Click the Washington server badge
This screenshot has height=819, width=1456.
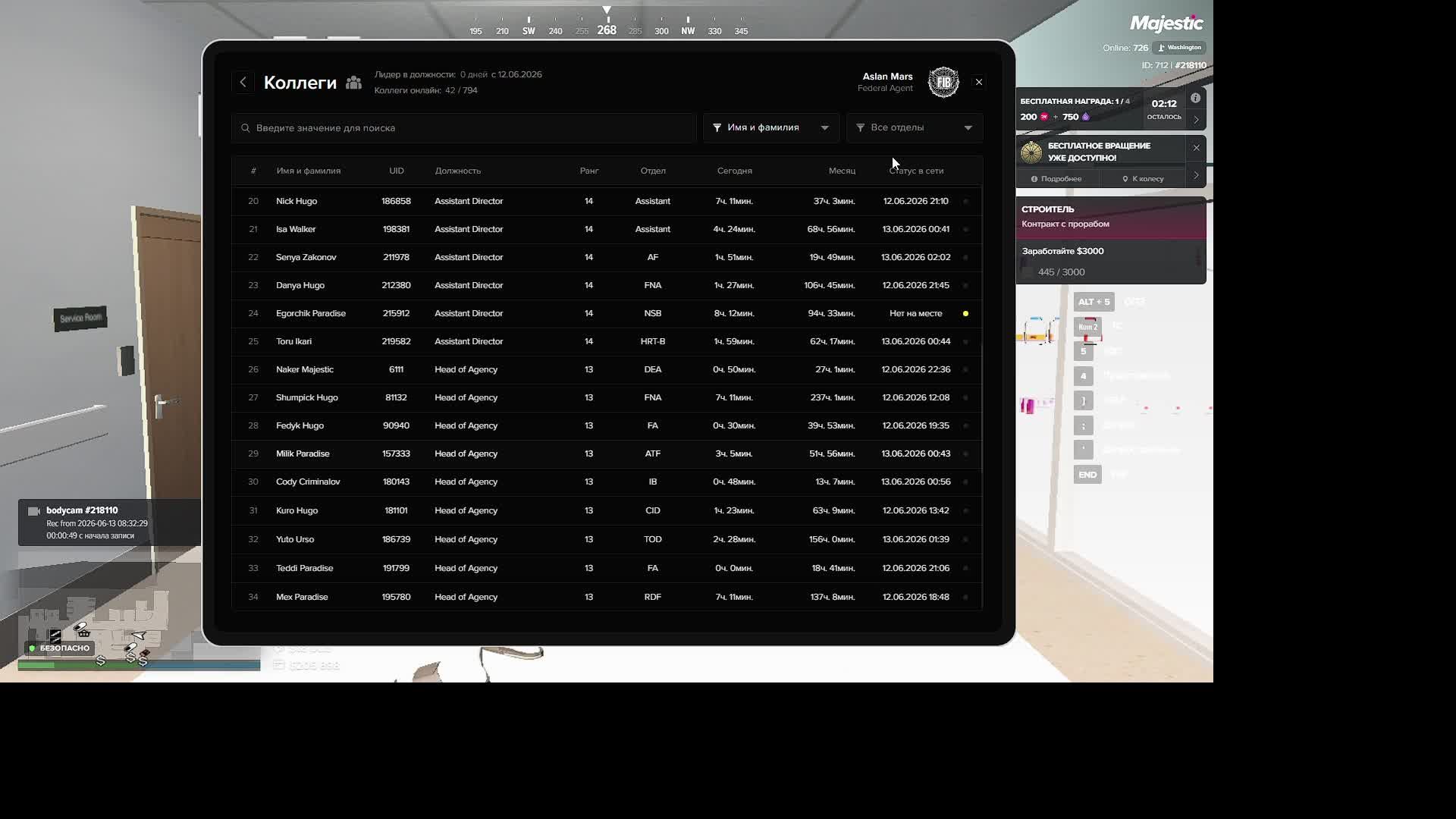pyautogui.click(x=1179, y=48)
